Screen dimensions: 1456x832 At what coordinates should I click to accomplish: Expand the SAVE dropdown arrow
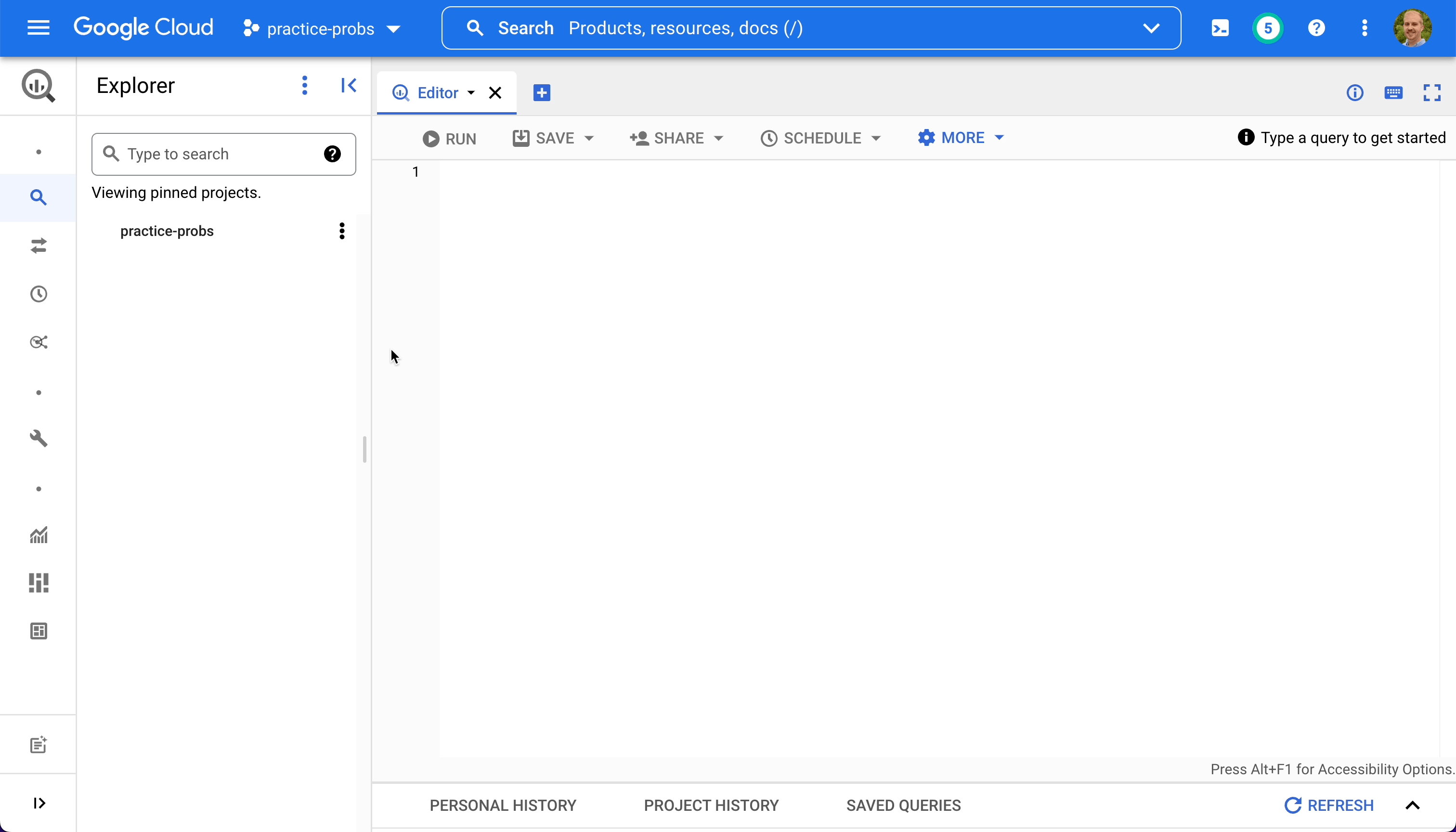(x=589, y=138)
